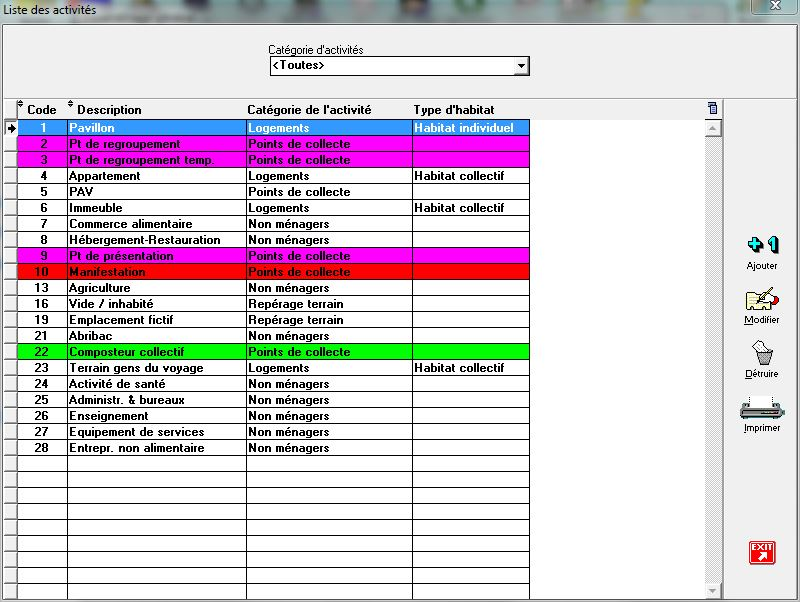This screenshot has height=602, width=800.
Task: Click the sort arrows beside Code header
Action: pyautogui.click(x=21, y=106)
